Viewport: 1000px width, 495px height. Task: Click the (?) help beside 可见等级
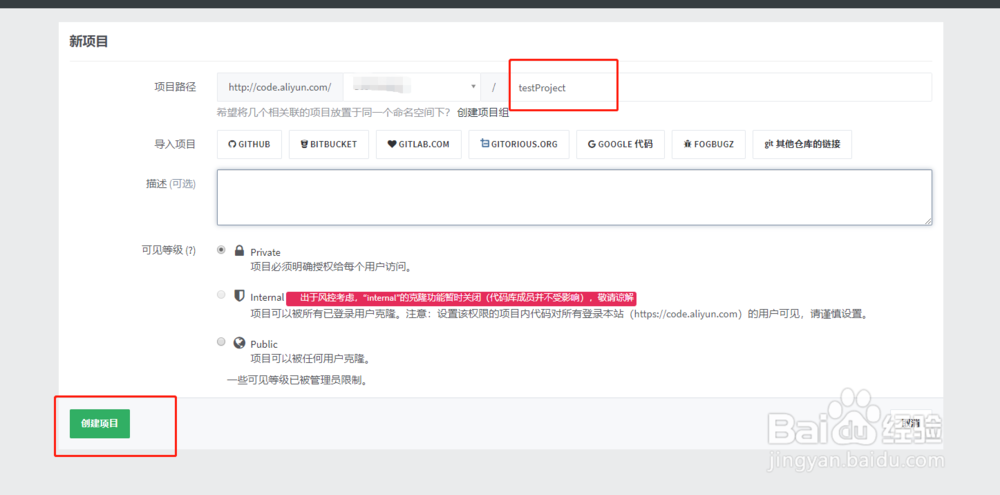tap(190, 251)
